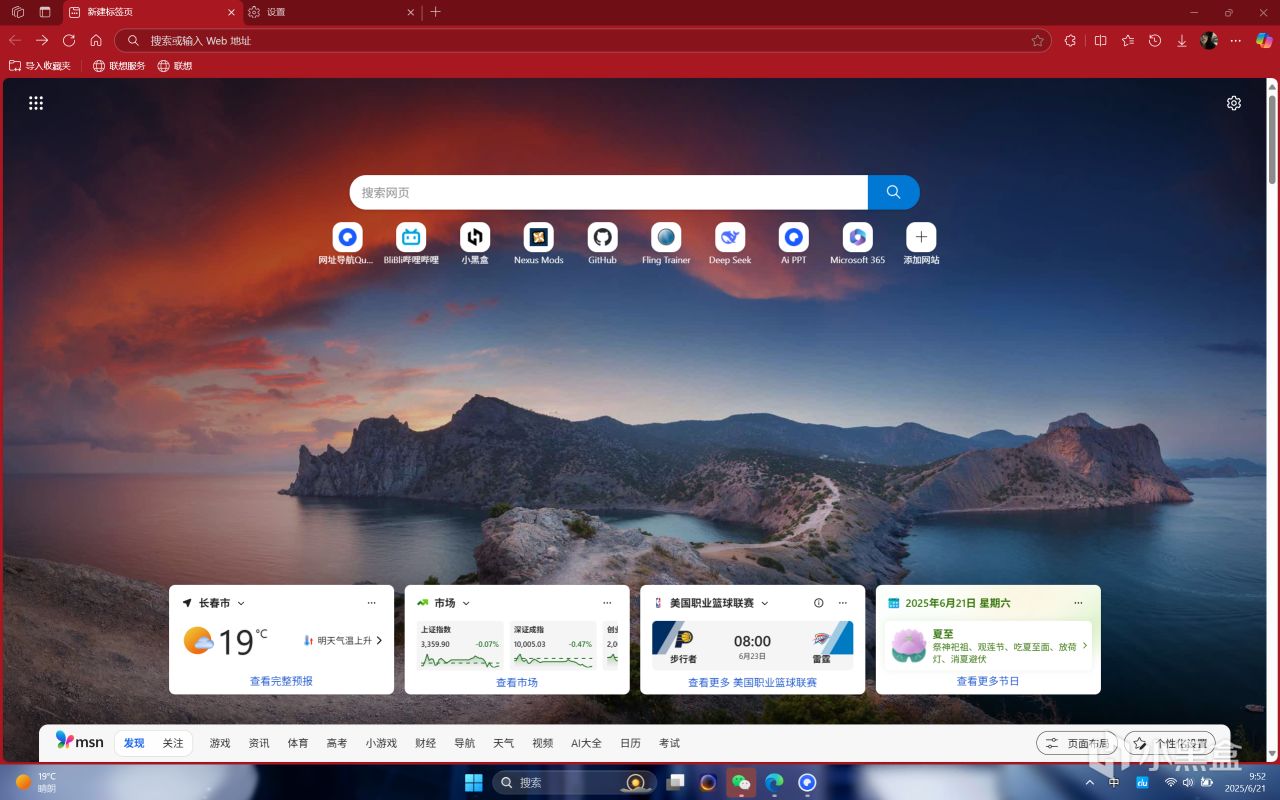
Task: Open the 查看市场 link
Action: tap(517, 682)
